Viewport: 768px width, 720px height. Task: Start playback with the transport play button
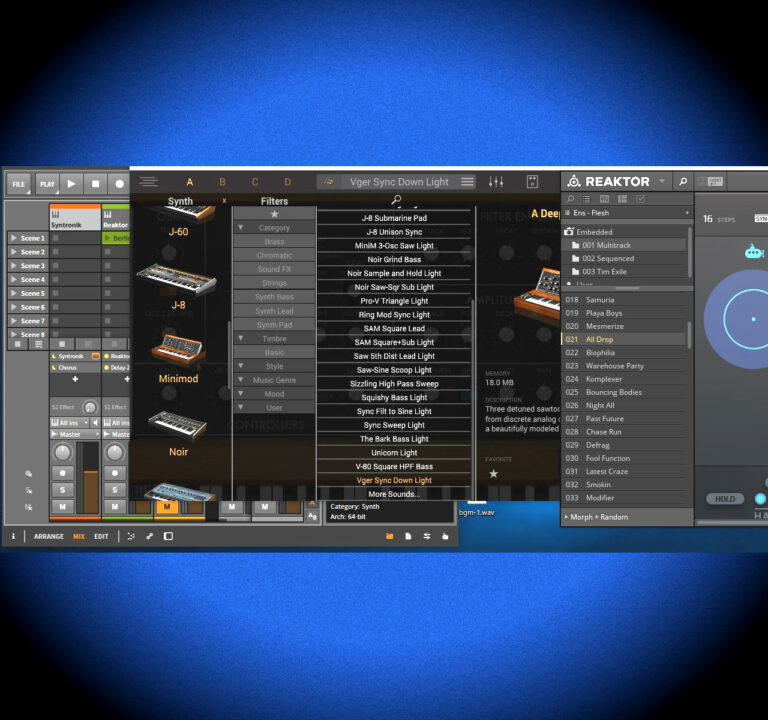pyautogui.click(x=72, y=184)
